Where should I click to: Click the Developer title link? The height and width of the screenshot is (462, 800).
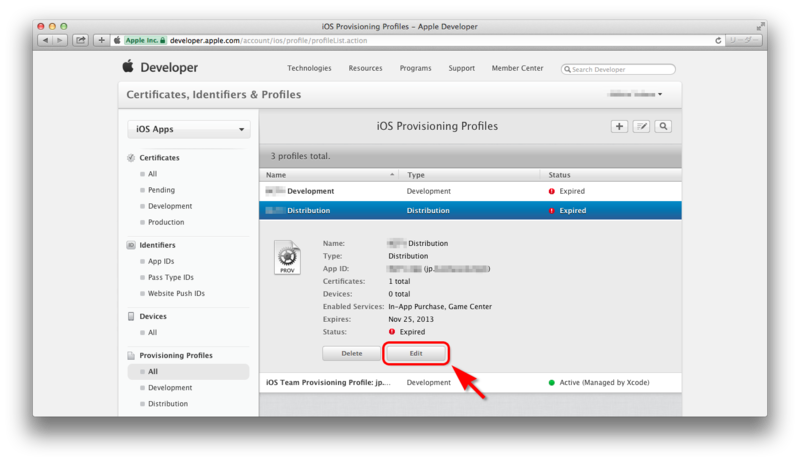point(169,67)
